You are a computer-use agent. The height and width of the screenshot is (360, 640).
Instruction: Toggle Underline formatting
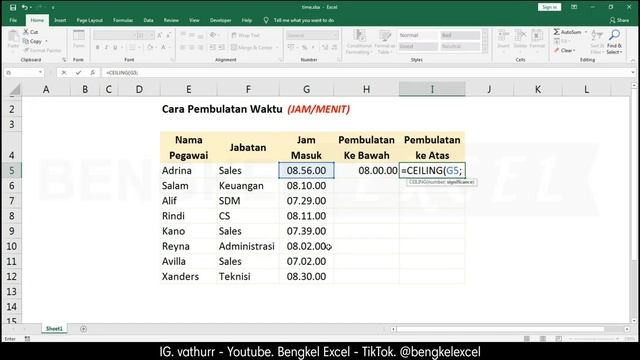pos(116,47)
